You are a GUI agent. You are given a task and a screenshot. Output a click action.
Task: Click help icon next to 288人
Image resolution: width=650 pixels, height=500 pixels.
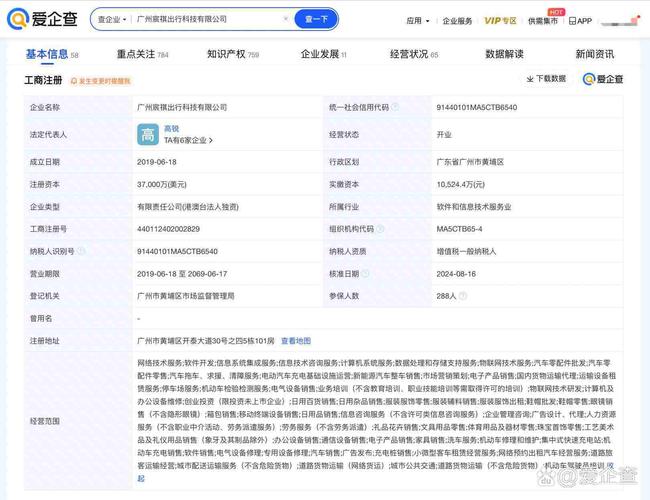463,296
